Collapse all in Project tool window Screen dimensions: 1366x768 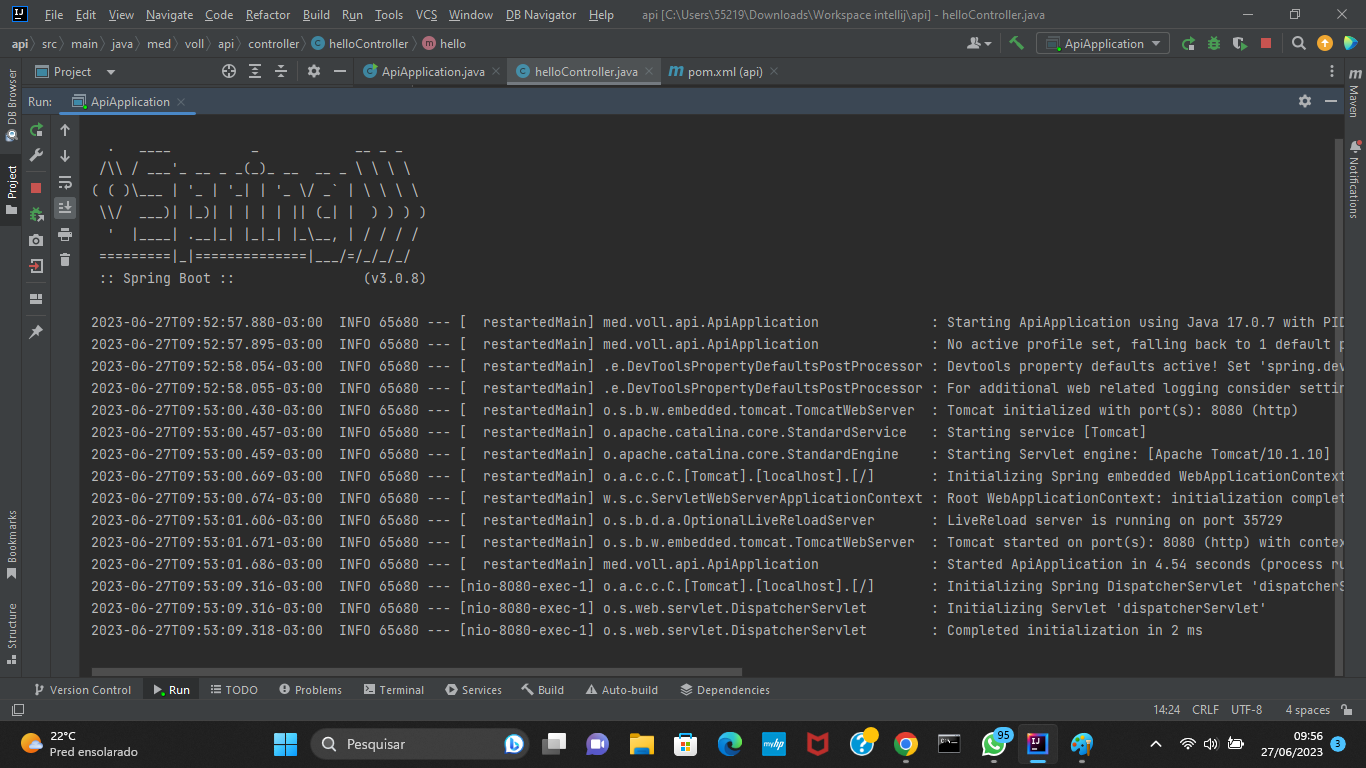coord(281,71)
